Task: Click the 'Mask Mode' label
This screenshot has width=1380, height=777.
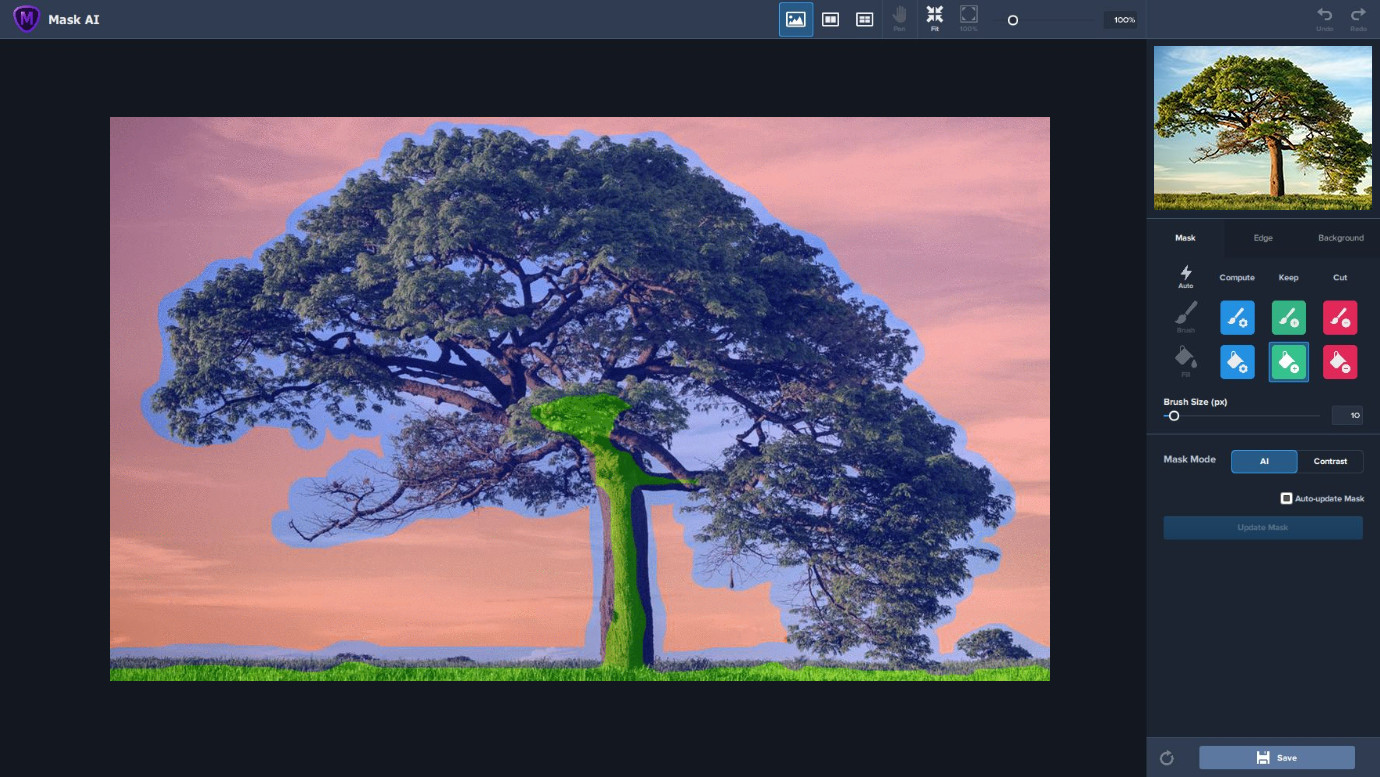Action: click(x=1189, y=460)
